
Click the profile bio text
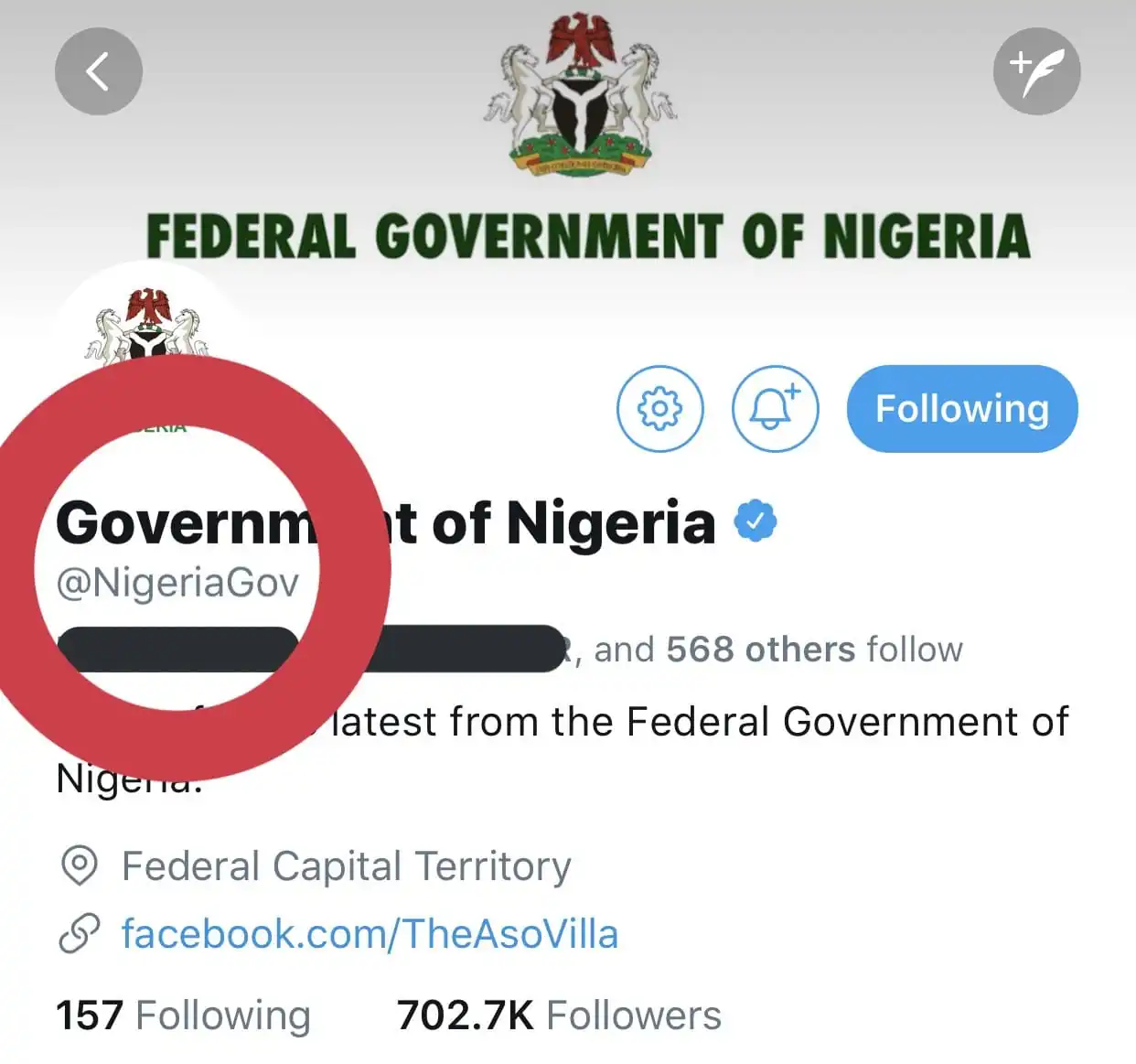pos(562,748)
